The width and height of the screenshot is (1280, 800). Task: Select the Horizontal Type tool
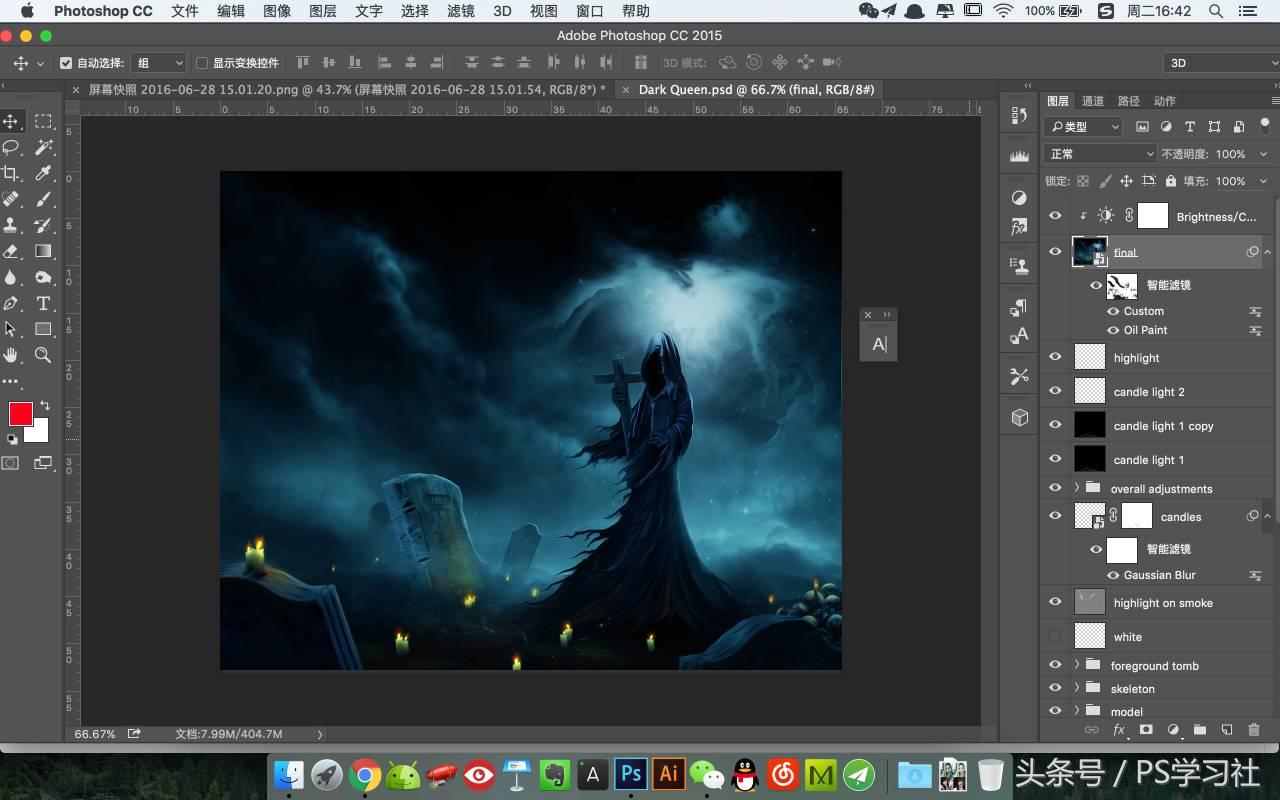pyautogui.click(x=42, y=303)
